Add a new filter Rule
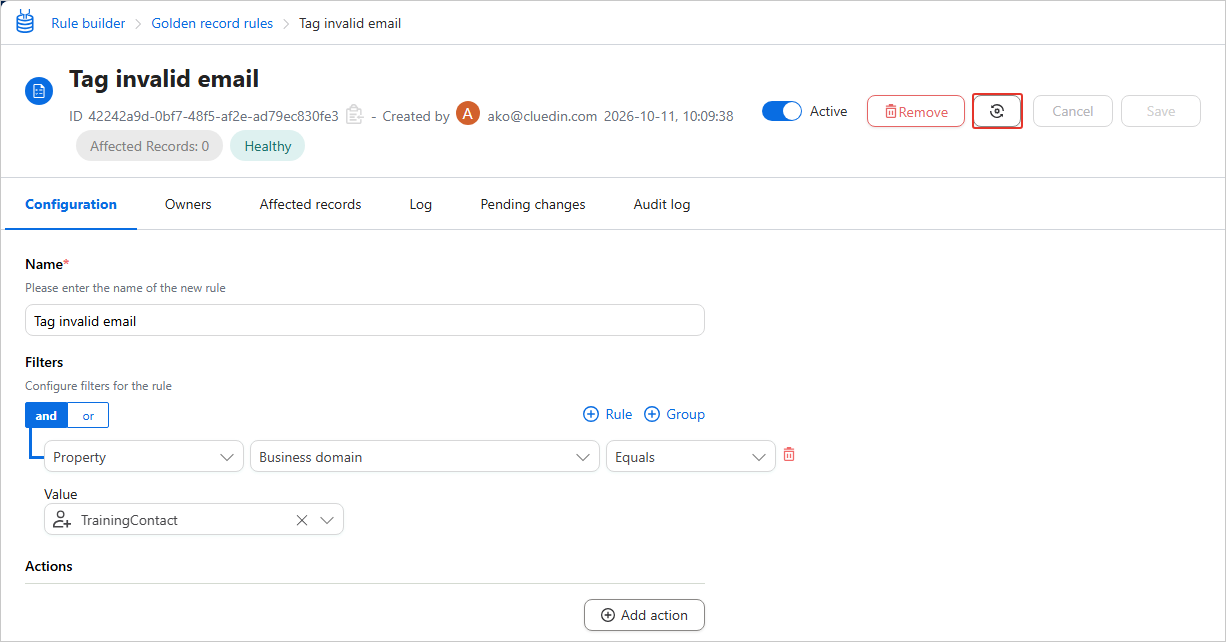This screenshot has height=642, width=1226. tap(608, 414)
